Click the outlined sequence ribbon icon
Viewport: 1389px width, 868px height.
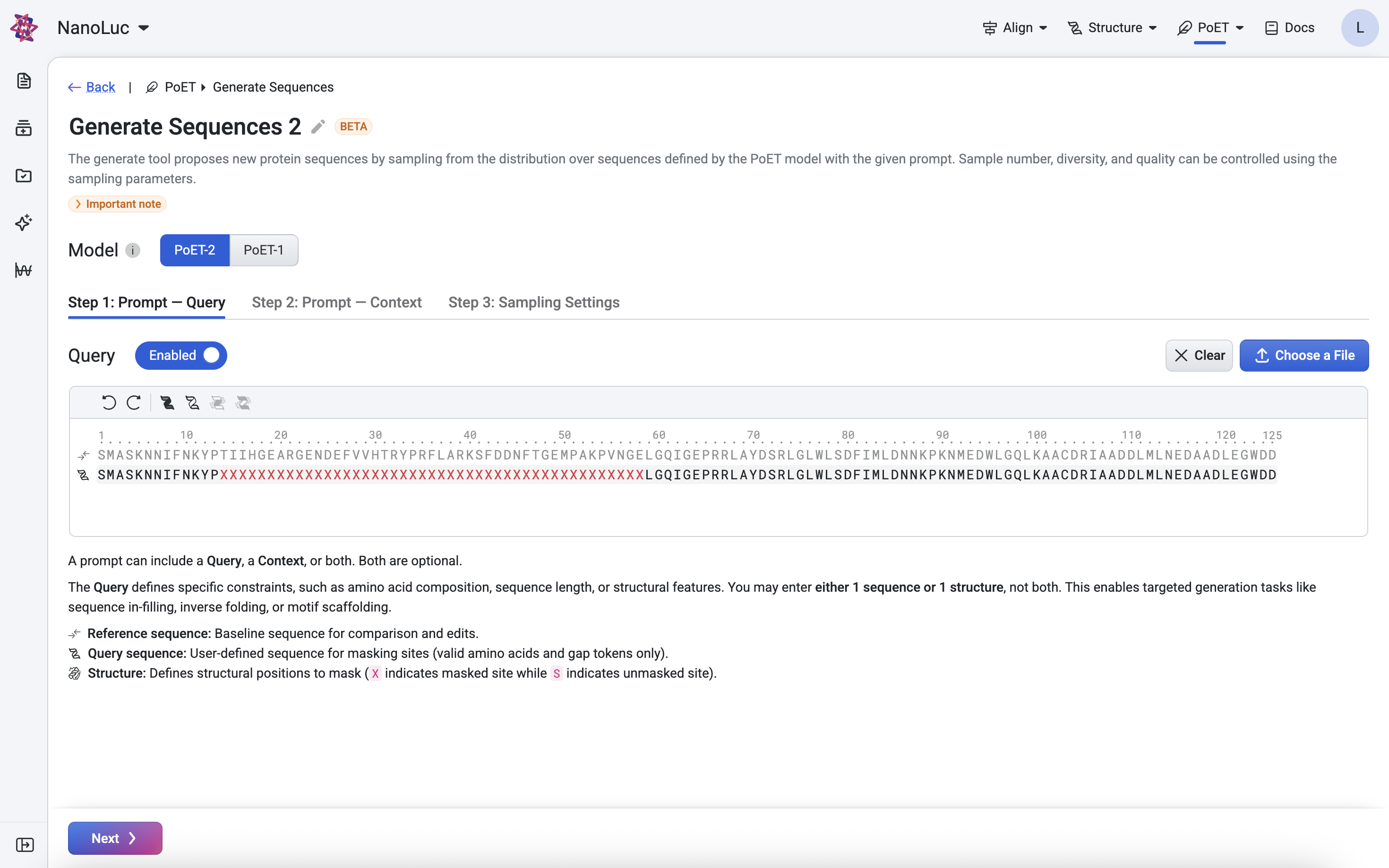pyautogui.click(x=192, y=402)
